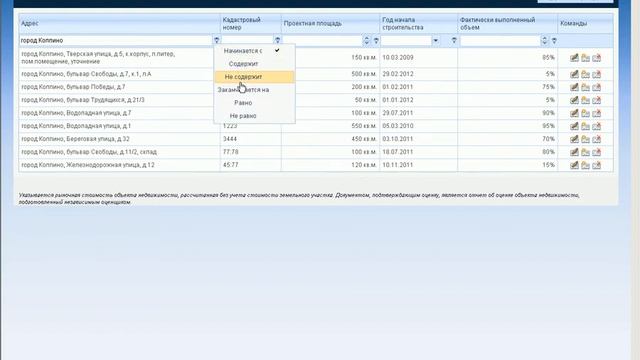Choose 'Равно' filter option
The image size is (640, 360).
click(254, 103)
